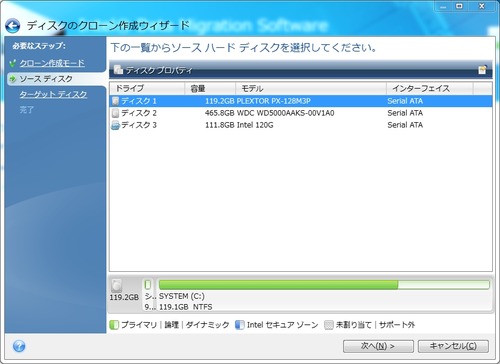Image resolution: width=500 pixels, height=364 pixels.
Task: Click the 465.8GB capacity value
Action: pos(220,113)
